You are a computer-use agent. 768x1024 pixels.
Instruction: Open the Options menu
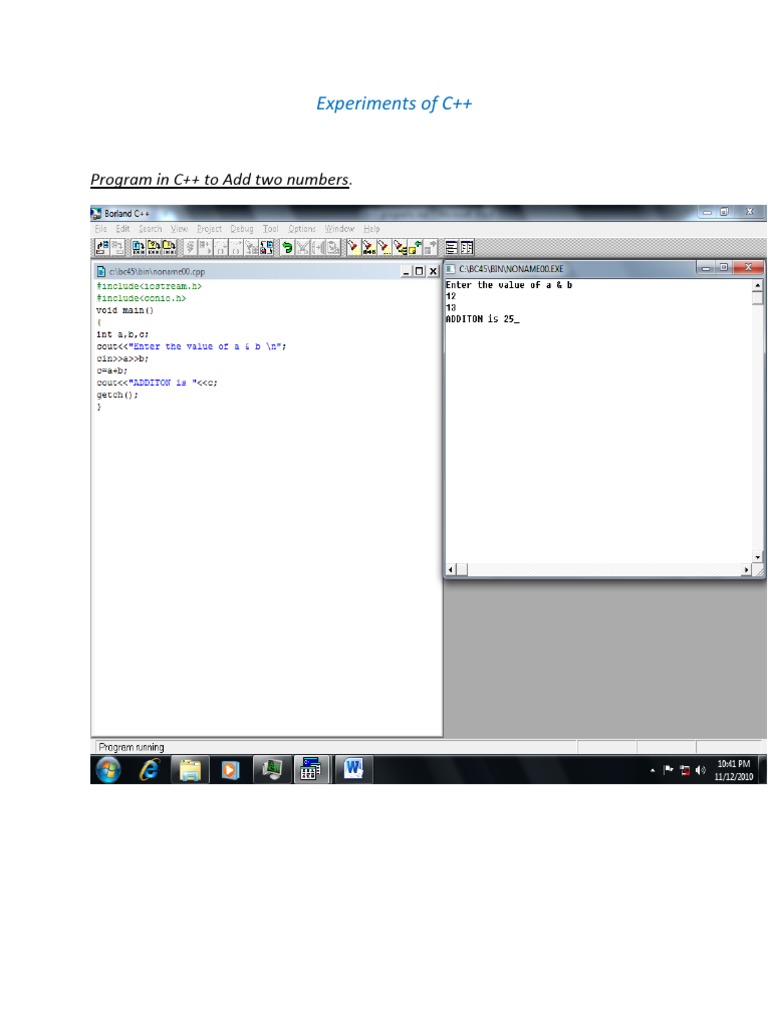pos(302,229)
